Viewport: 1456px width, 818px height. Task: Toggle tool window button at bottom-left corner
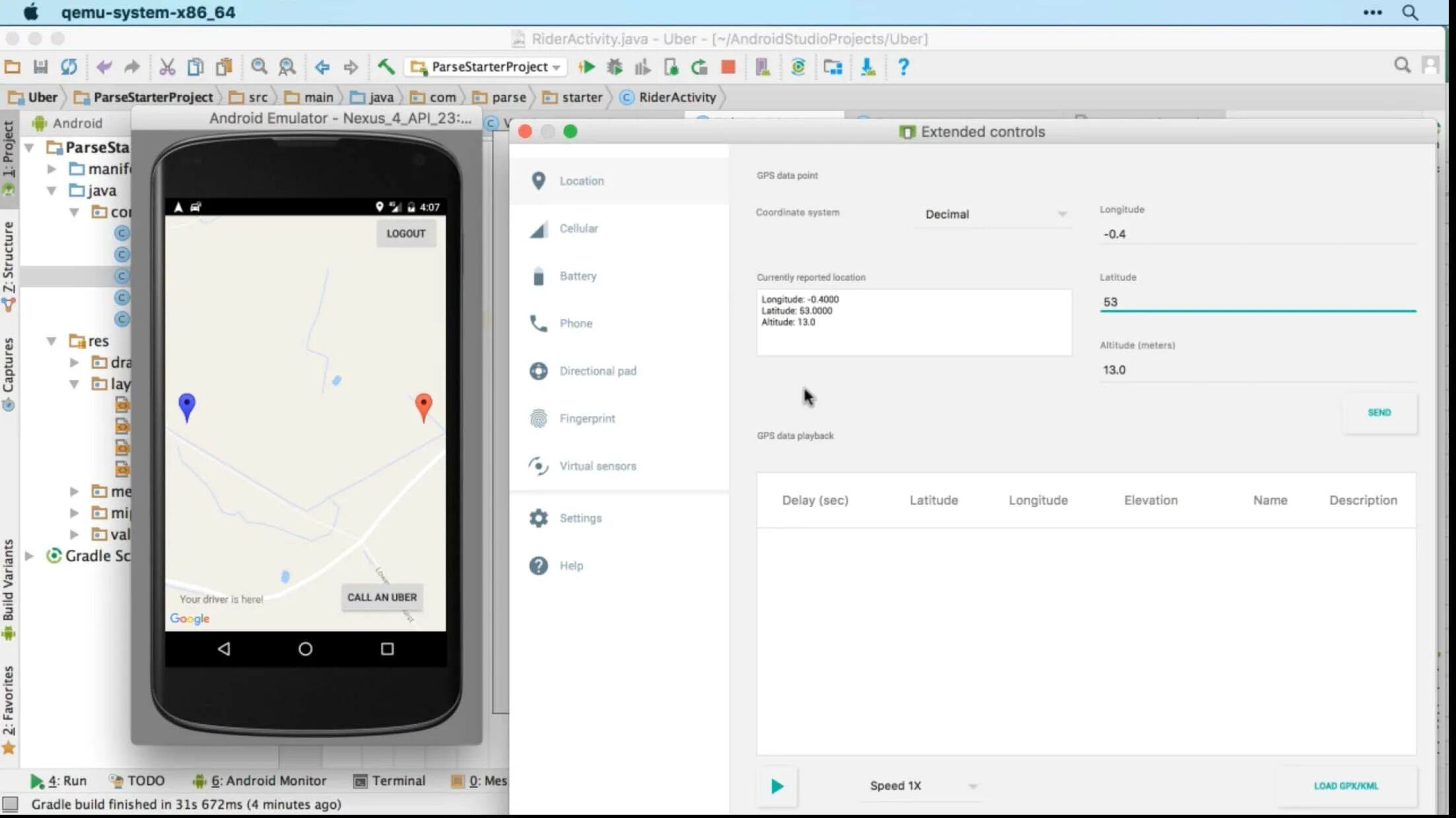[10, 803]
